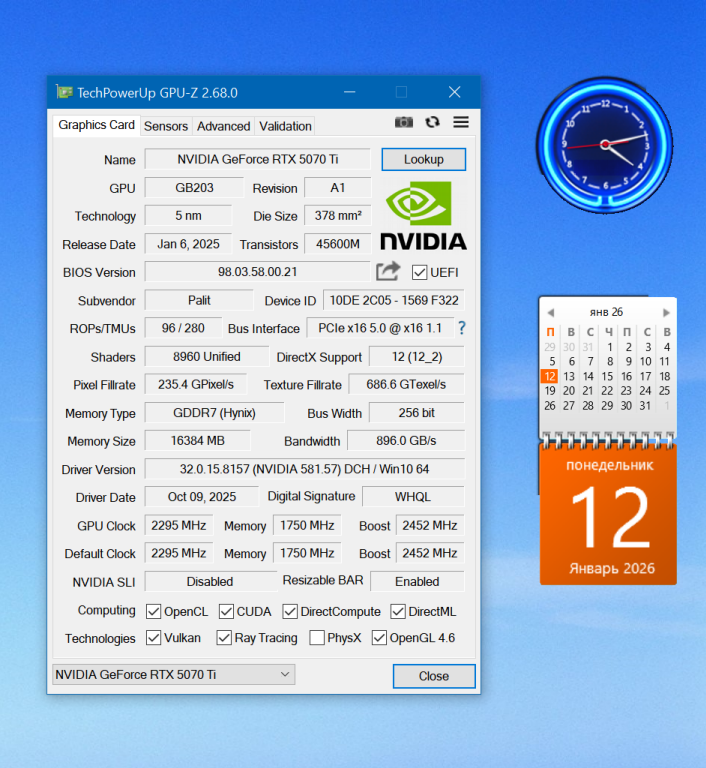Viewport: 706px width, 768px height.
Task: Toggle the OpenCL checkbox
Action: click(x=153, y=611)
